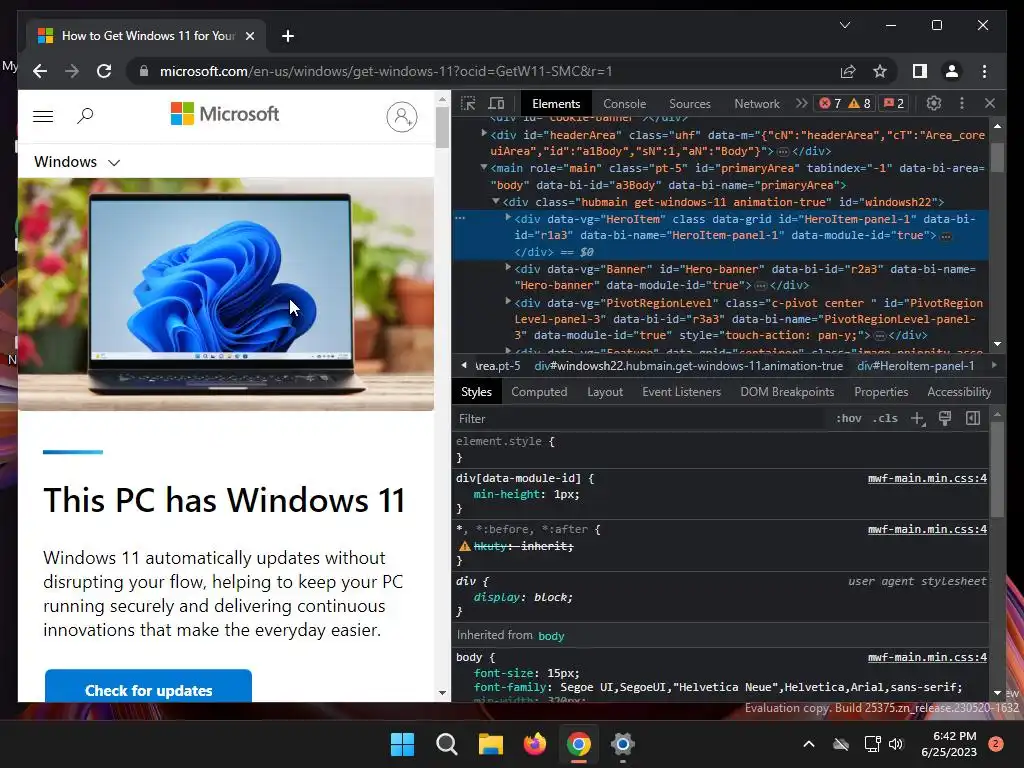Open the selected node's ellipsis menu
This screenshot has height=768, width=1024.
(x=460, y=218)
